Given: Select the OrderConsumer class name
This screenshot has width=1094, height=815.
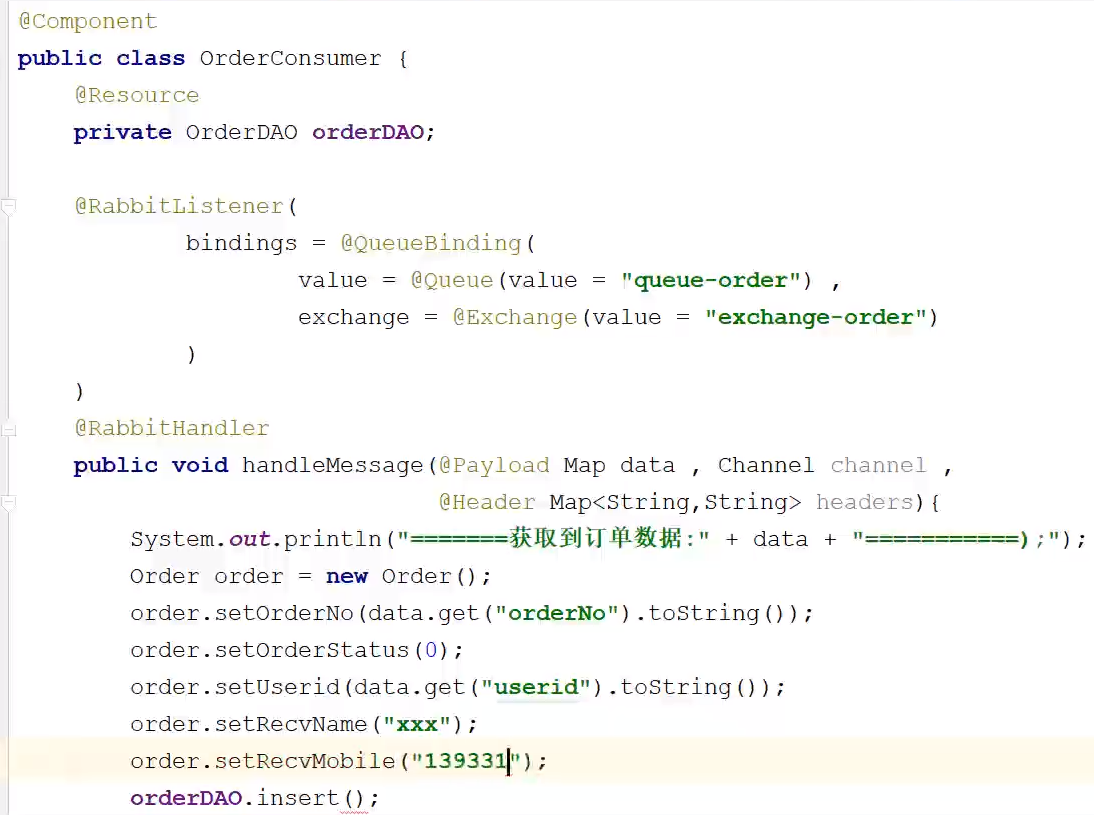Looking at the screenshot, I should click(x=290, y=59).
